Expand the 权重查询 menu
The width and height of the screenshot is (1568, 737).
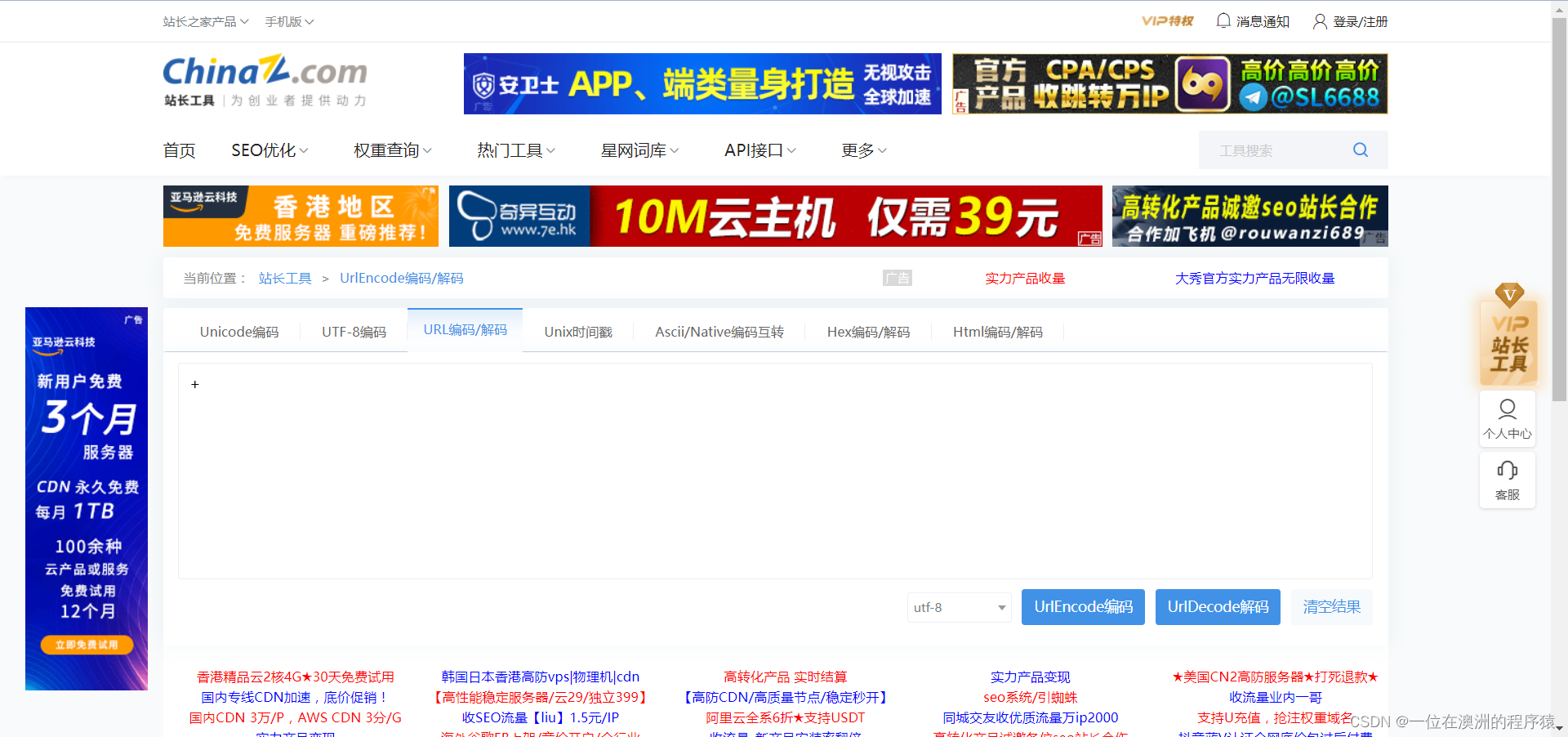pos(393,150)
